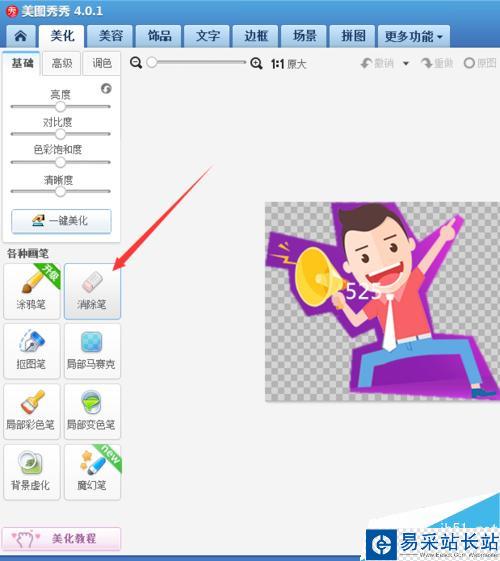
Task: Click the 重做 redo button
Action: click(437, 64)
